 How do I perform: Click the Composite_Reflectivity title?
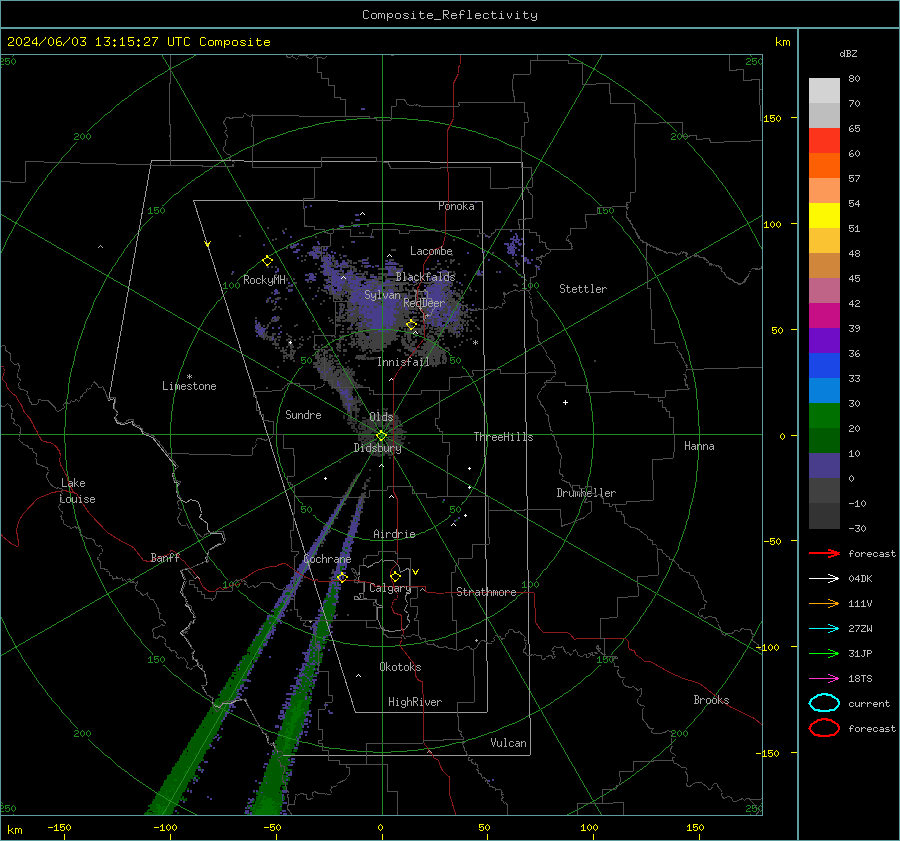click(450, 15)
